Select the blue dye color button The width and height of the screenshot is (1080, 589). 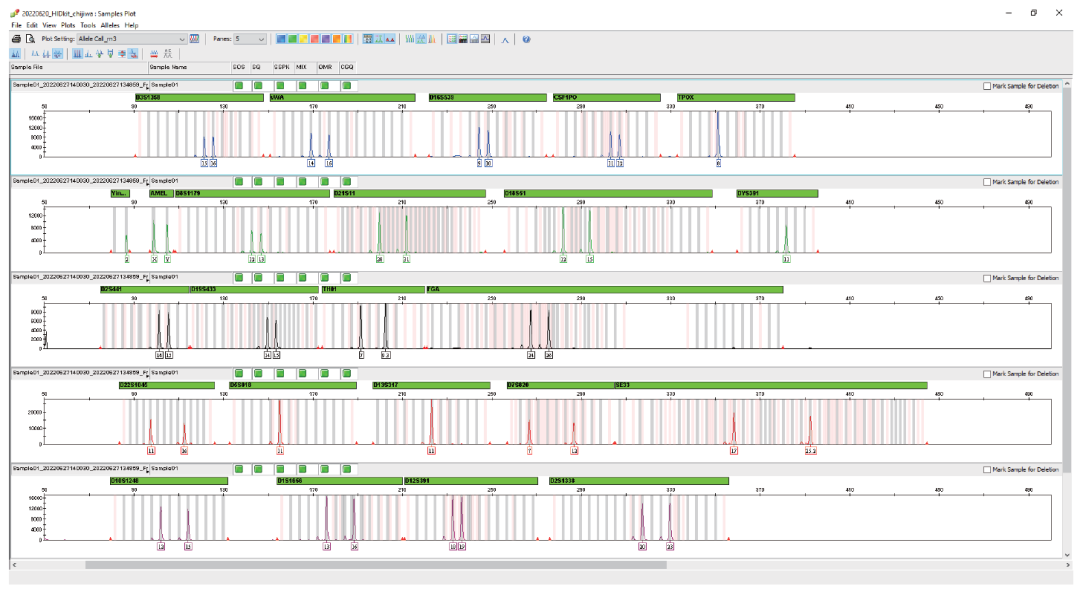(x=281, y=39)
